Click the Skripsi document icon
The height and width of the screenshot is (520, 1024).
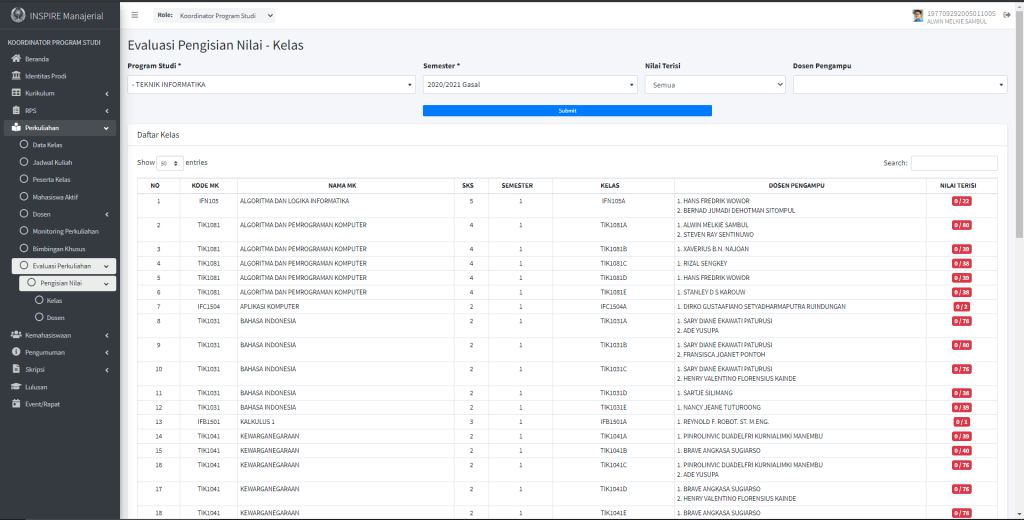[16, 369]
